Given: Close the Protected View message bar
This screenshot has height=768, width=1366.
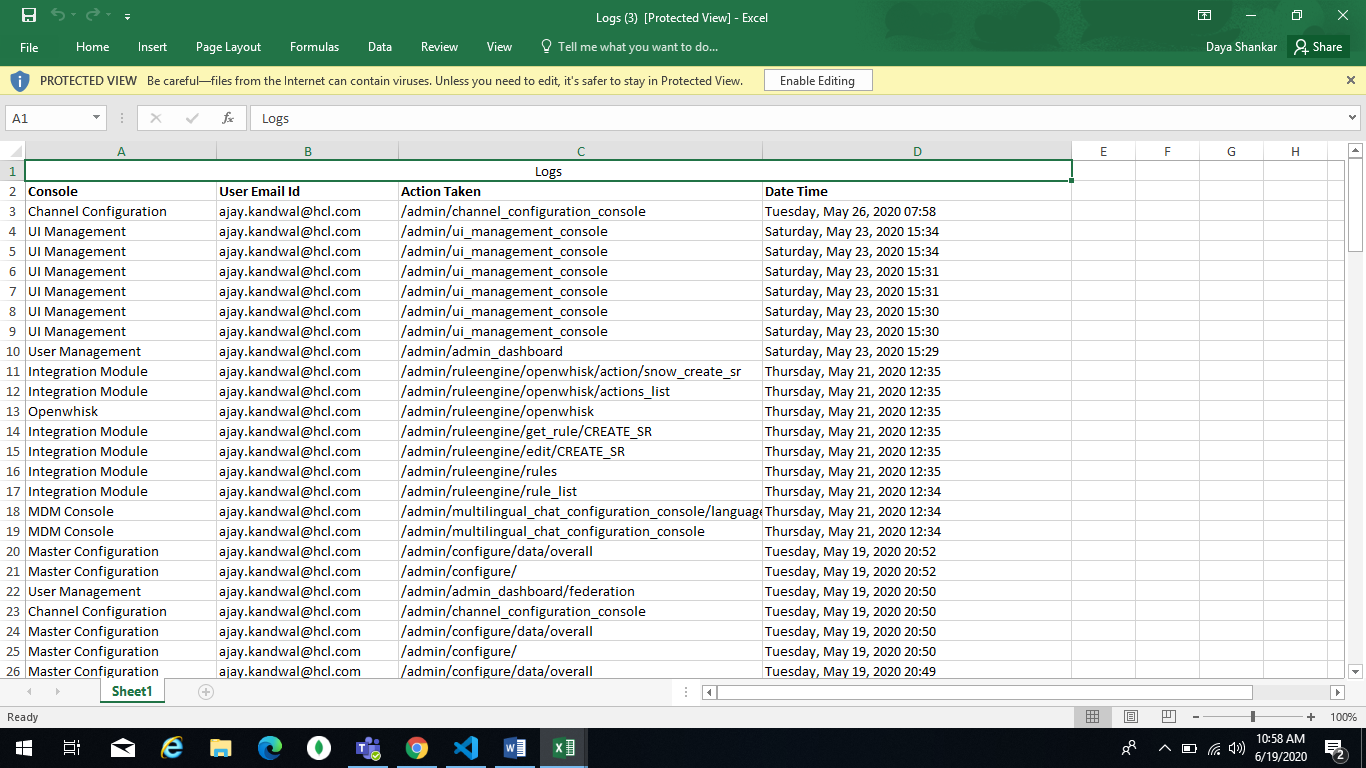Looking at the screenshot, I should 1351,80.
